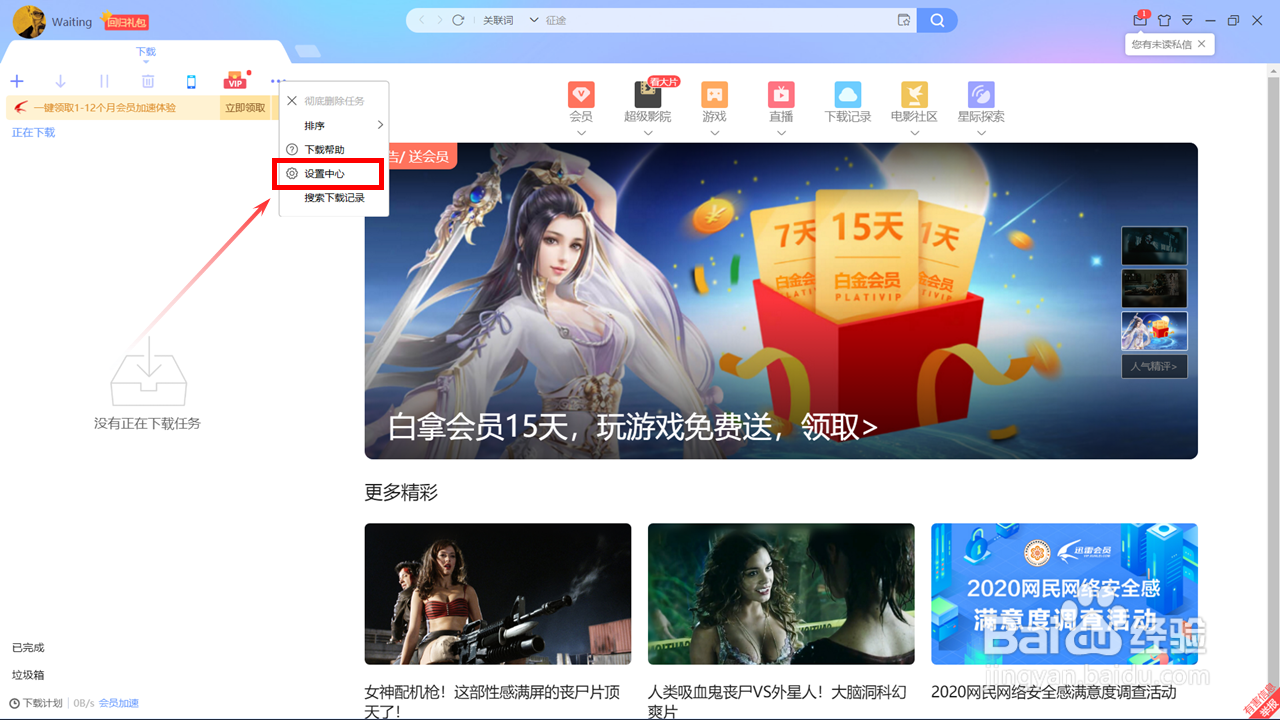
Task: Click the browser forward arrow
Action: coord(438,20)
